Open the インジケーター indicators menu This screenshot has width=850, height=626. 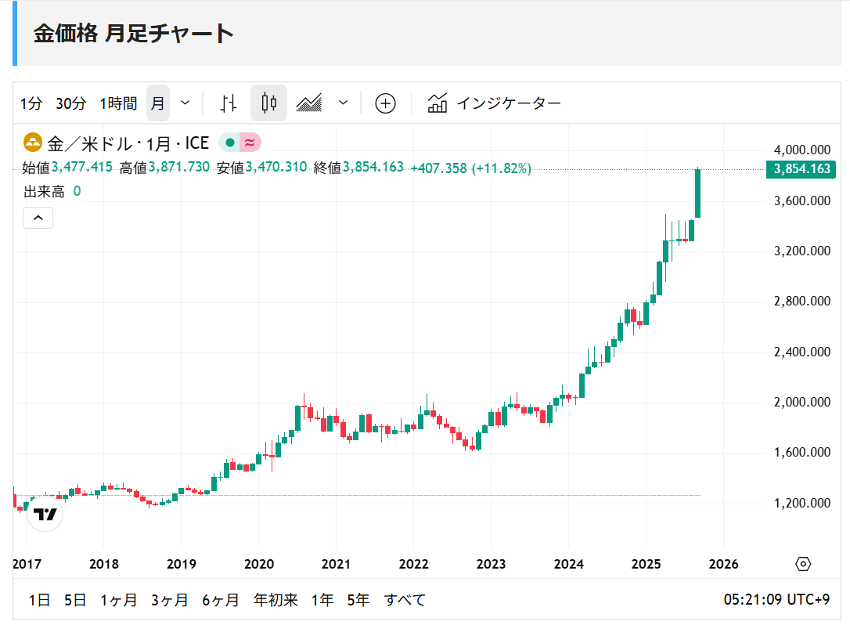coord(494,103)
